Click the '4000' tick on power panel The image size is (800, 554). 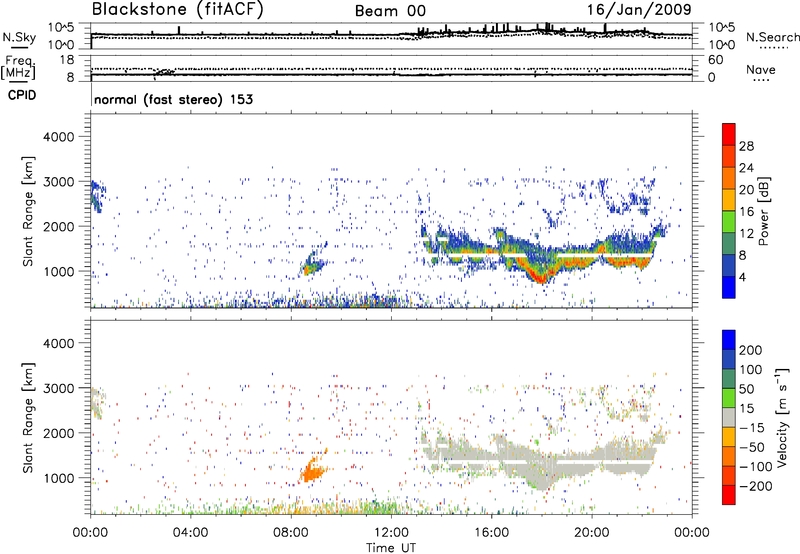[59, 137]
